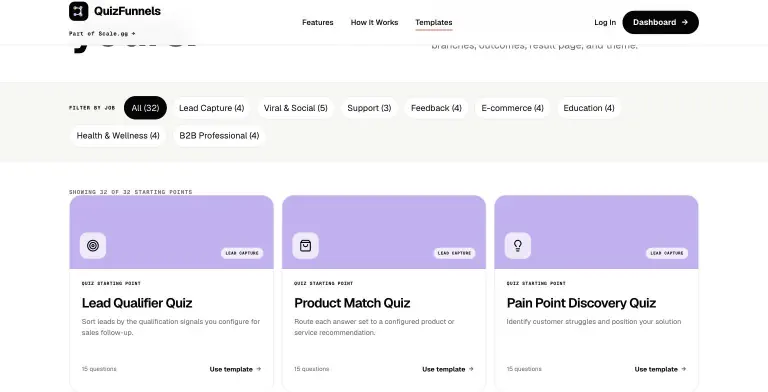
Task: Open the Lead Qualifier Quiz title
Action: (137, 303)
